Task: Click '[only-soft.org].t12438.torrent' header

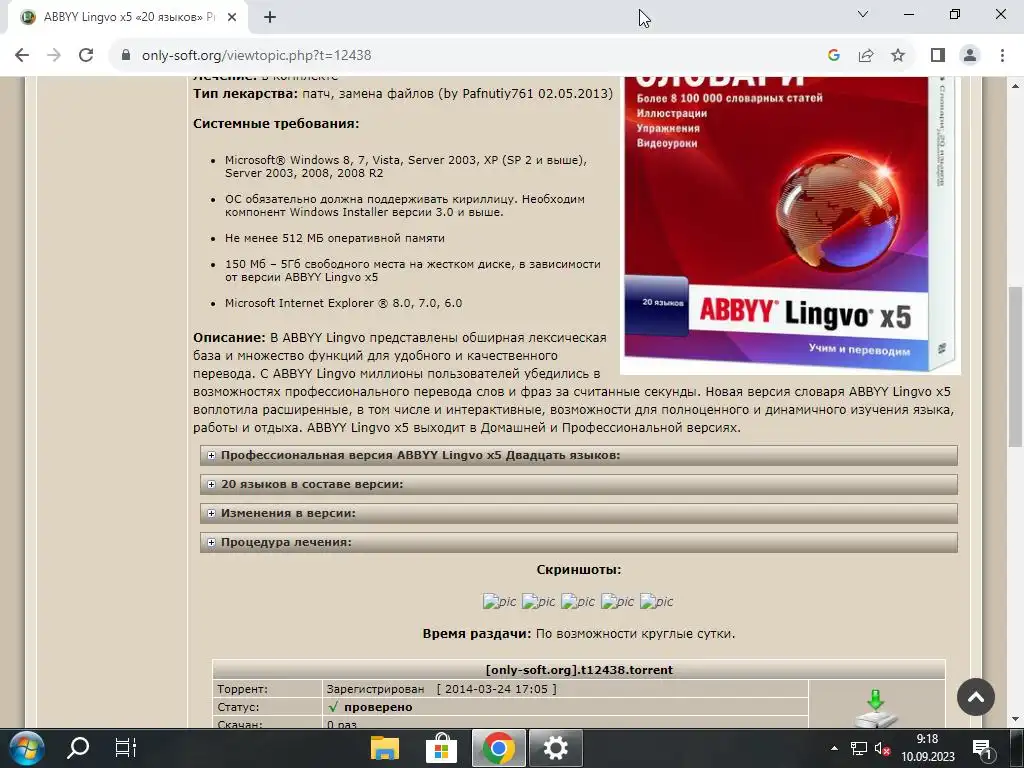Action: tap(579, 670)
